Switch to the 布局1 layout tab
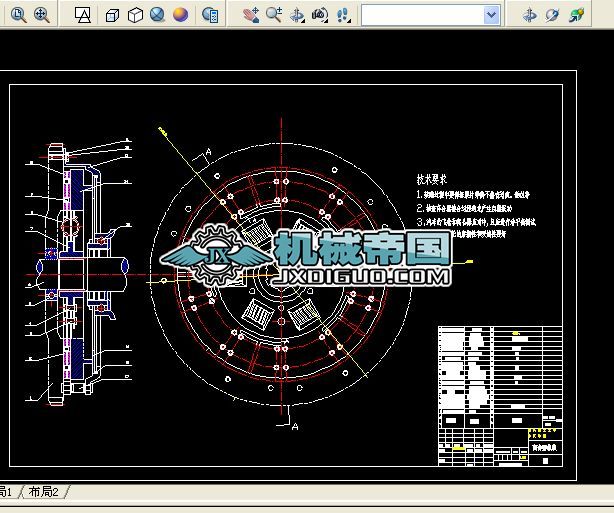 click(x=5, y=491)
